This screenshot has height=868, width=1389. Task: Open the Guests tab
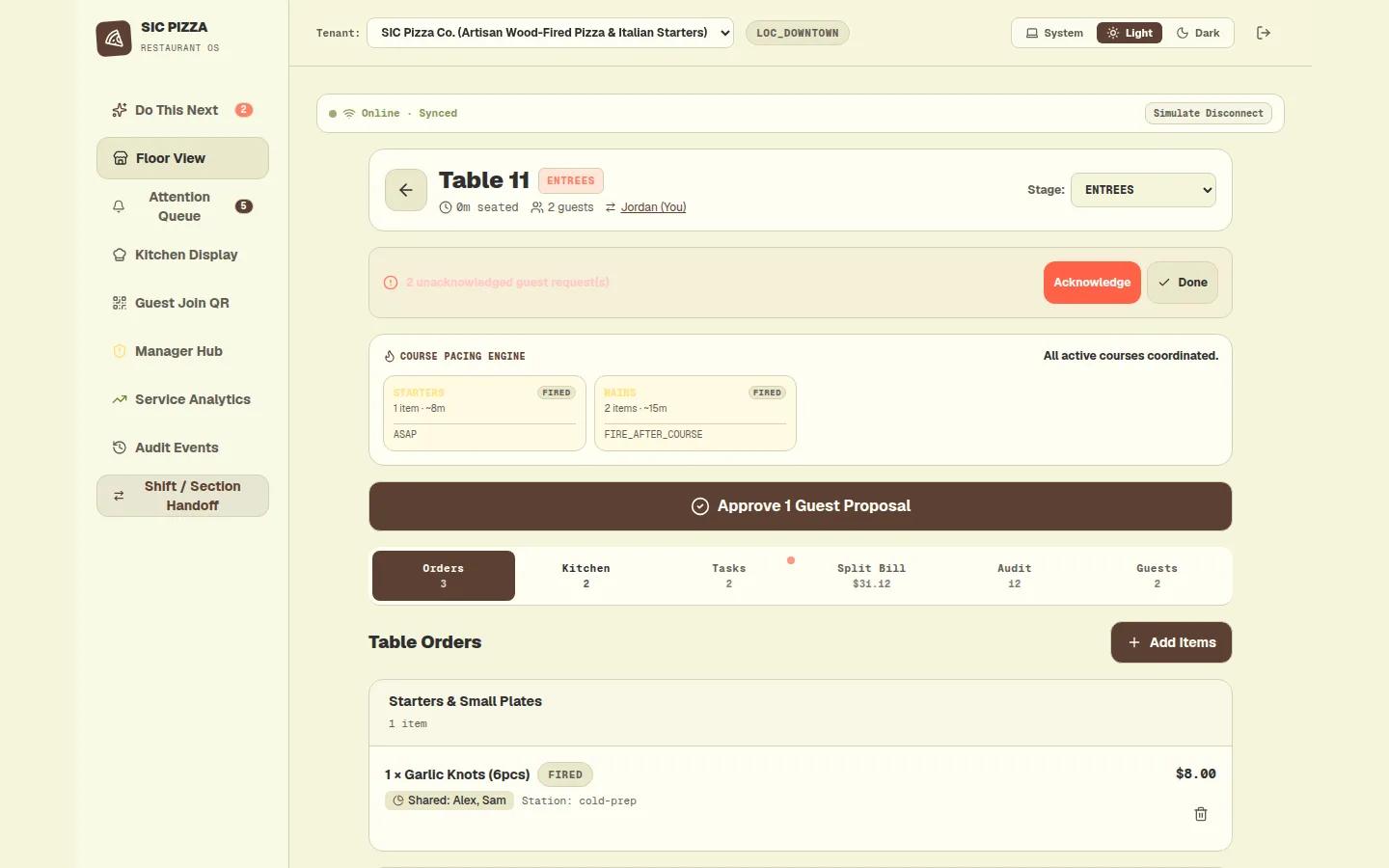point(1157,576)
